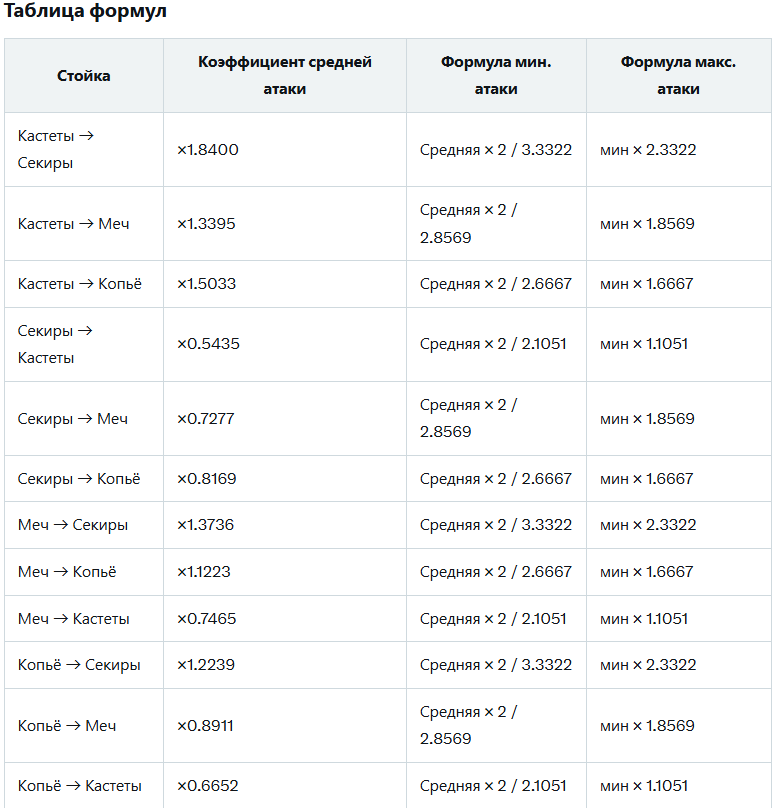775x808 pixels.
Task: Select the 'Кастеты → Секиры' stance cell
Action: [x=56, y=149]
